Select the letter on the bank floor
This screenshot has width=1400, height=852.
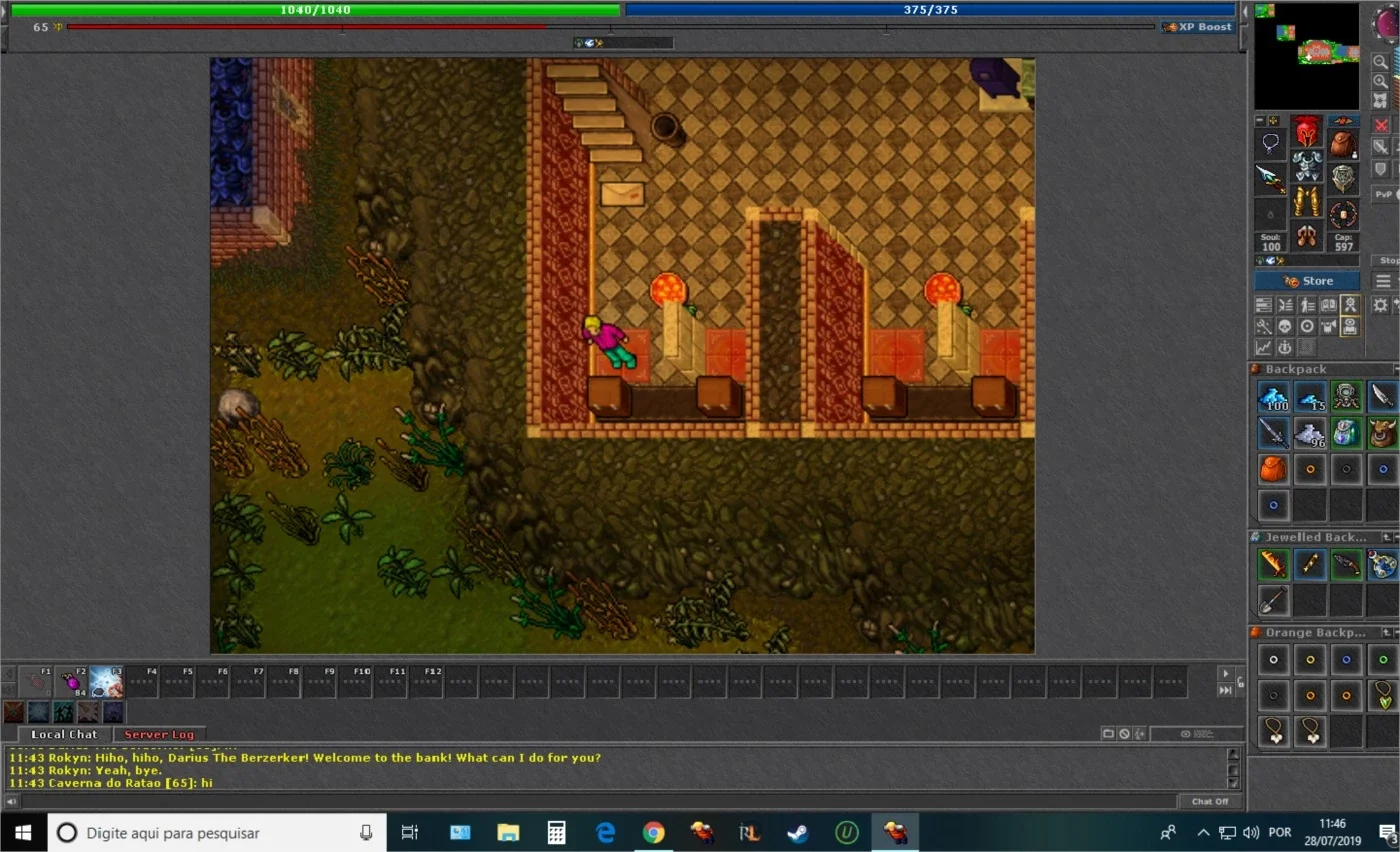pos(622,193)
